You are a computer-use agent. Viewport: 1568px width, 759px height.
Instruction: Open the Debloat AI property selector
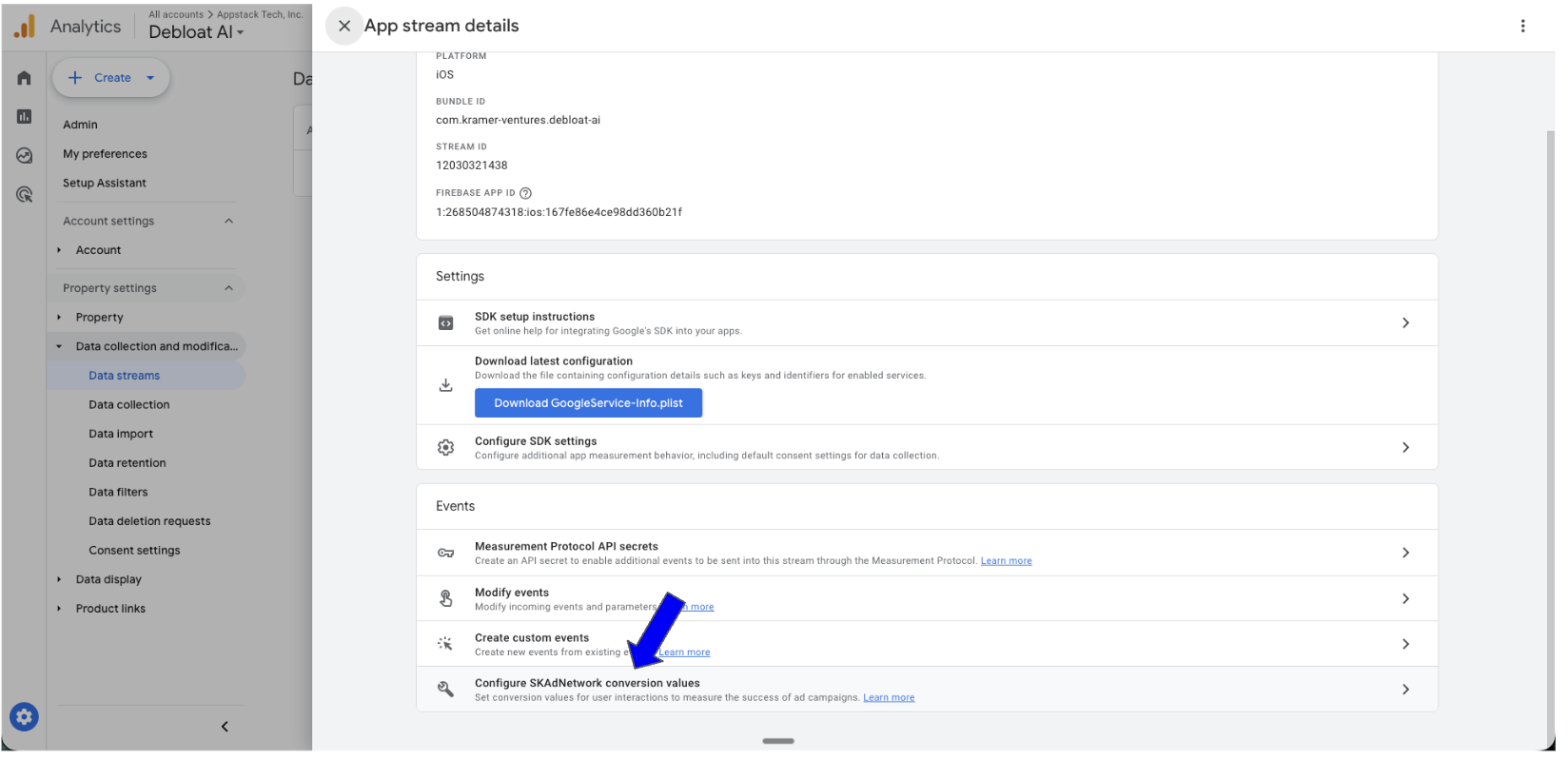196,32
